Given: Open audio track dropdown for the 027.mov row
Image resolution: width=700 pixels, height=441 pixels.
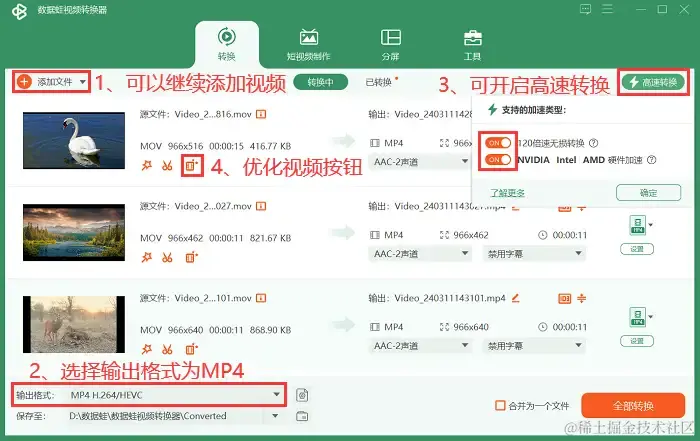Looking at the screenshot, I should click(420, 254).
